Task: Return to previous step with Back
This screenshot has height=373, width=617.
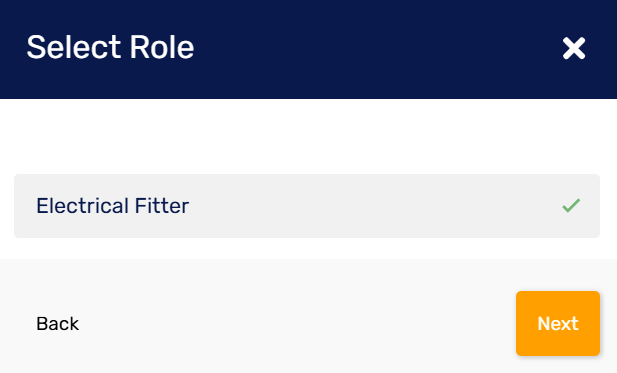Action: point(57,324)
